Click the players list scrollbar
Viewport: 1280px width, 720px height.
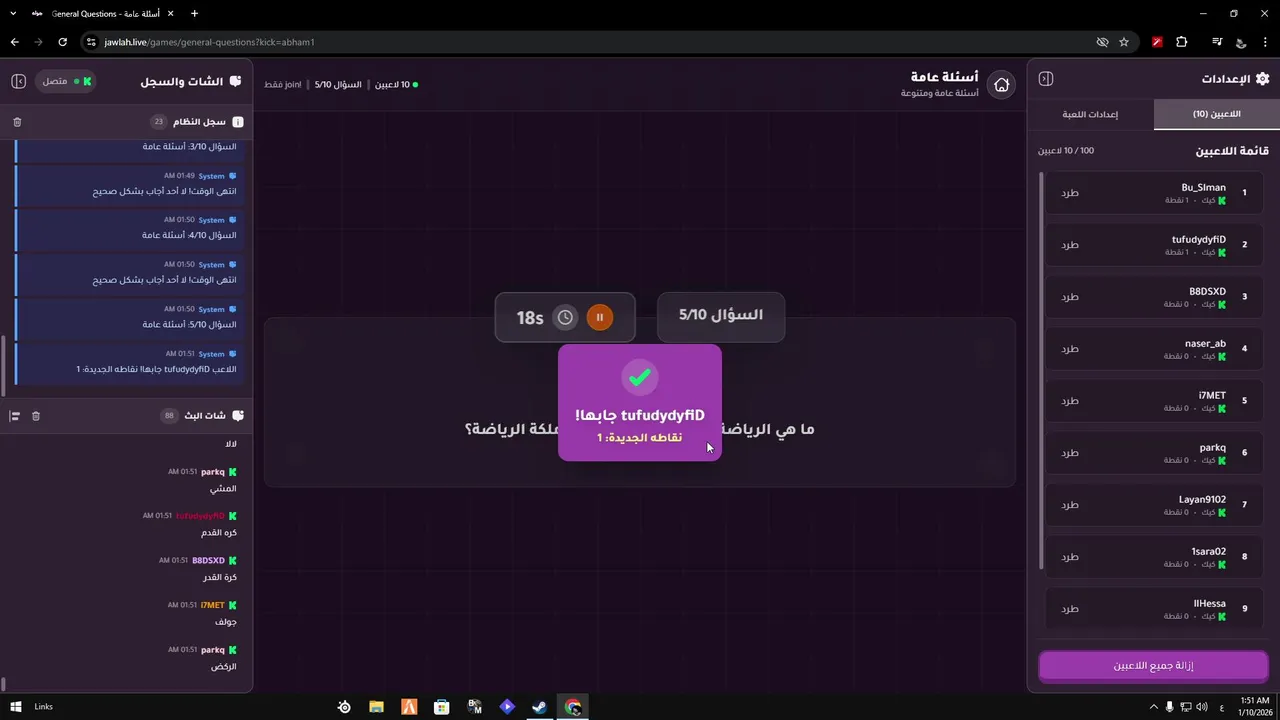1041,370
